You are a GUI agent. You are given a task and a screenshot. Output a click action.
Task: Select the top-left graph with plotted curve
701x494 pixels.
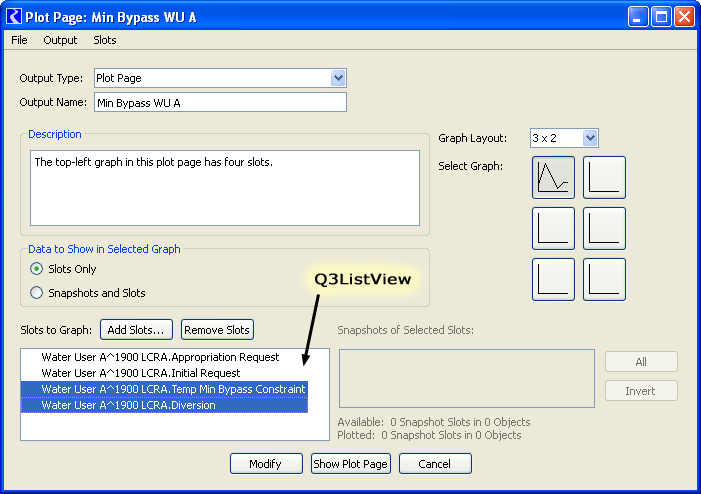tap(553, 177)
